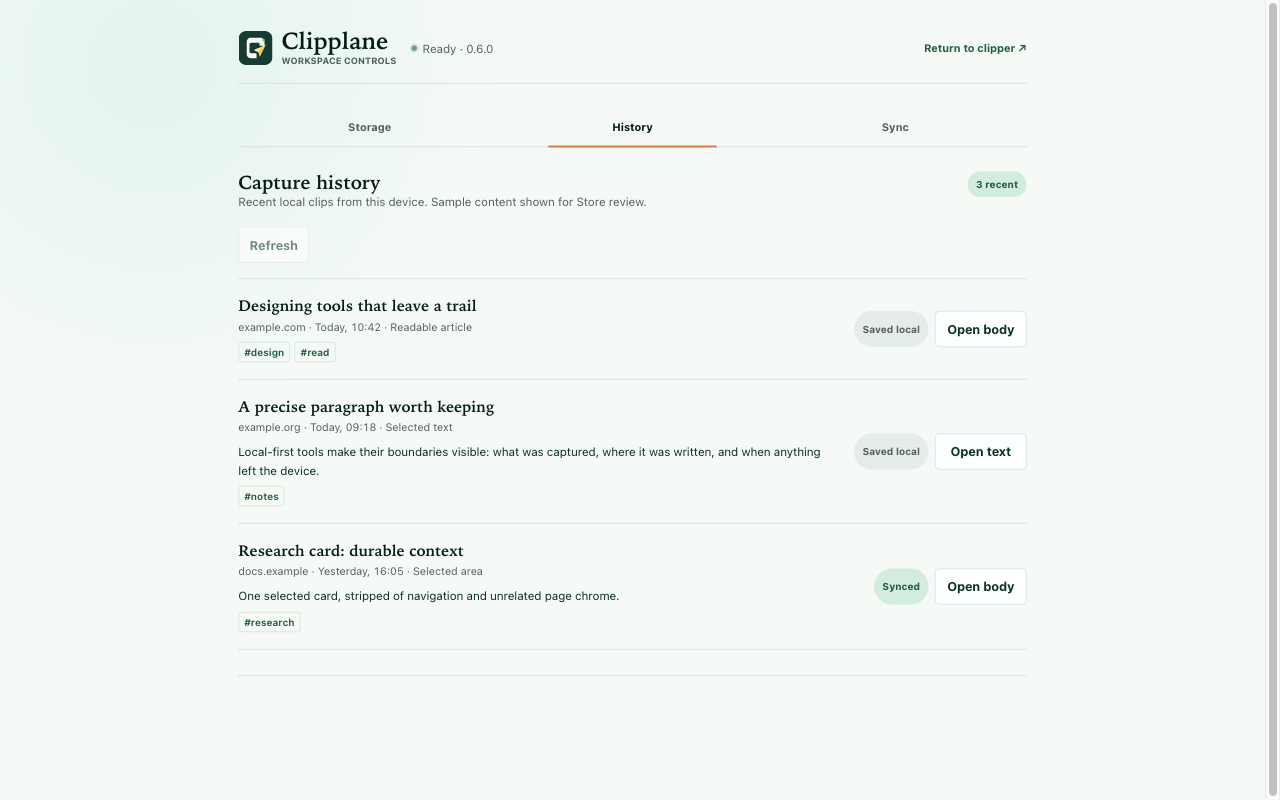This screenshot has width=1280, height=800.
Task: Select the #design tag
Action: click(264, 352)
